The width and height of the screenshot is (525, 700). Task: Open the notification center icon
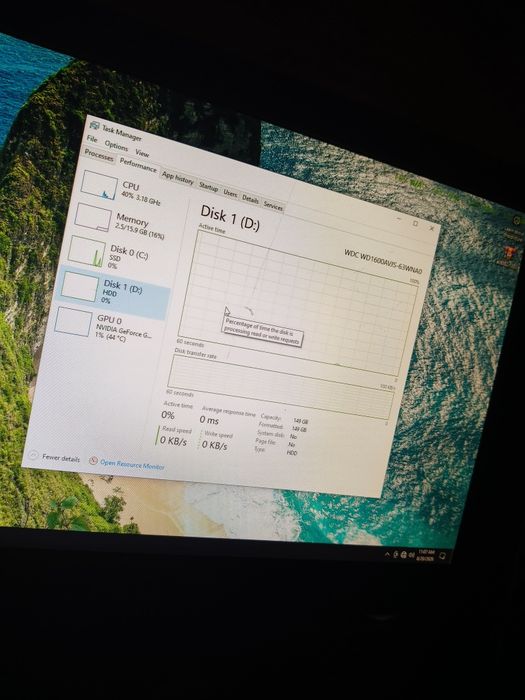(x=442, y=556)
